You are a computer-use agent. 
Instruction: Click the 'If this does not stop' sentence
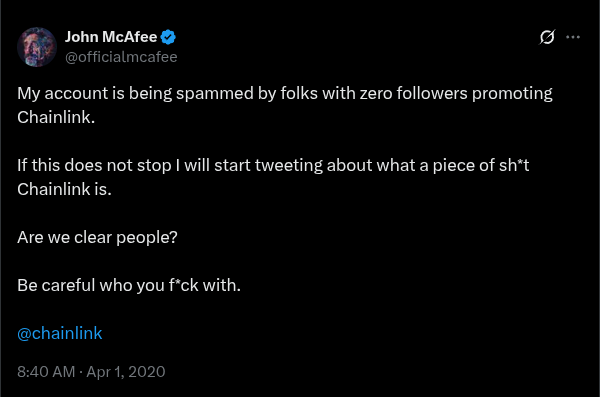coord(273,177)
